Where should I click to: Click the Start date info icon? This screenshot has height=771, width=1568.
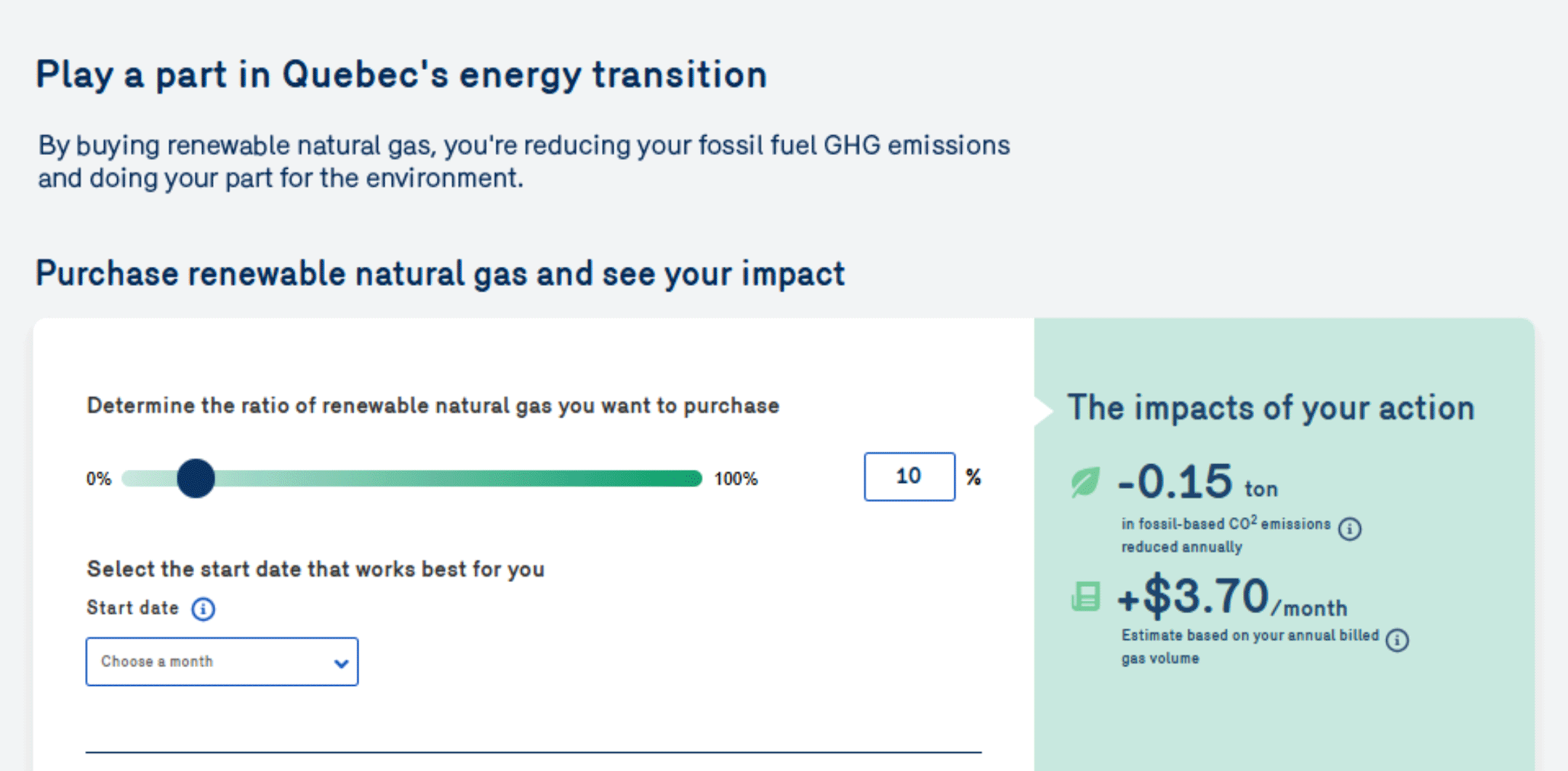[204, 609]
